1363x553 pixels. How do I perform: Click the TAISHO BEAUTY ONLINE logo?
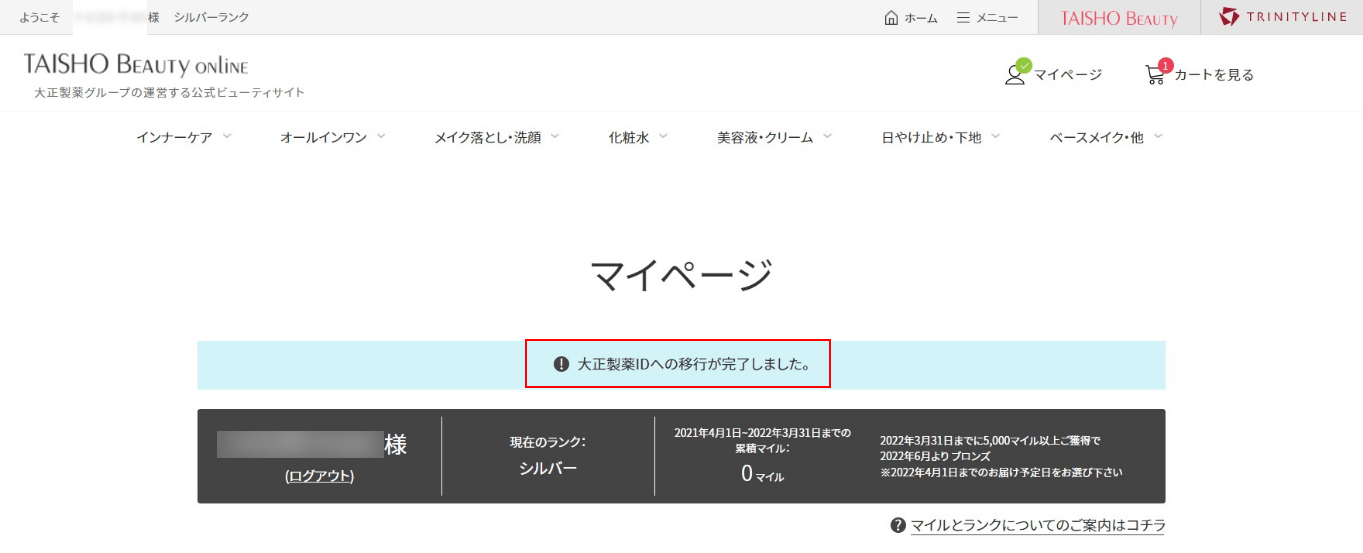click(x=136, y=66)
